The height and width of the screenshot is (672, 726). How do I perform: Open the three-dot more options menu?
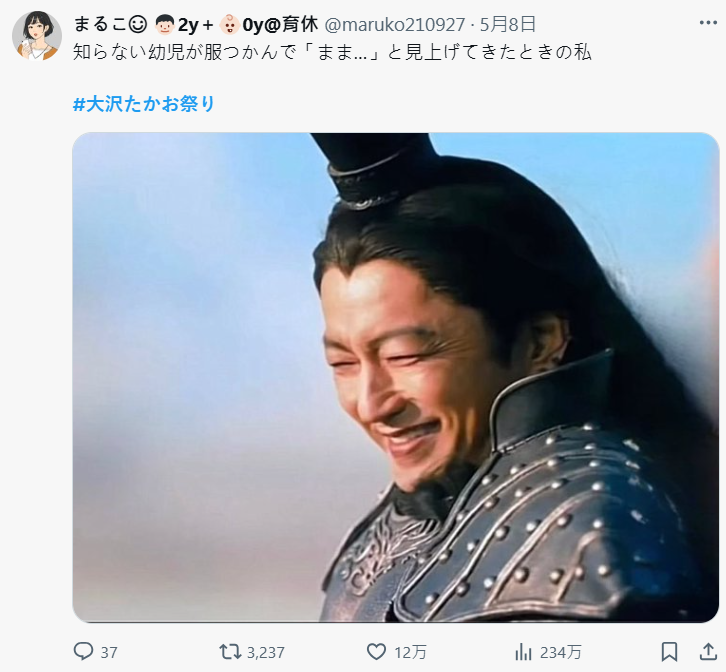point(708,23)
